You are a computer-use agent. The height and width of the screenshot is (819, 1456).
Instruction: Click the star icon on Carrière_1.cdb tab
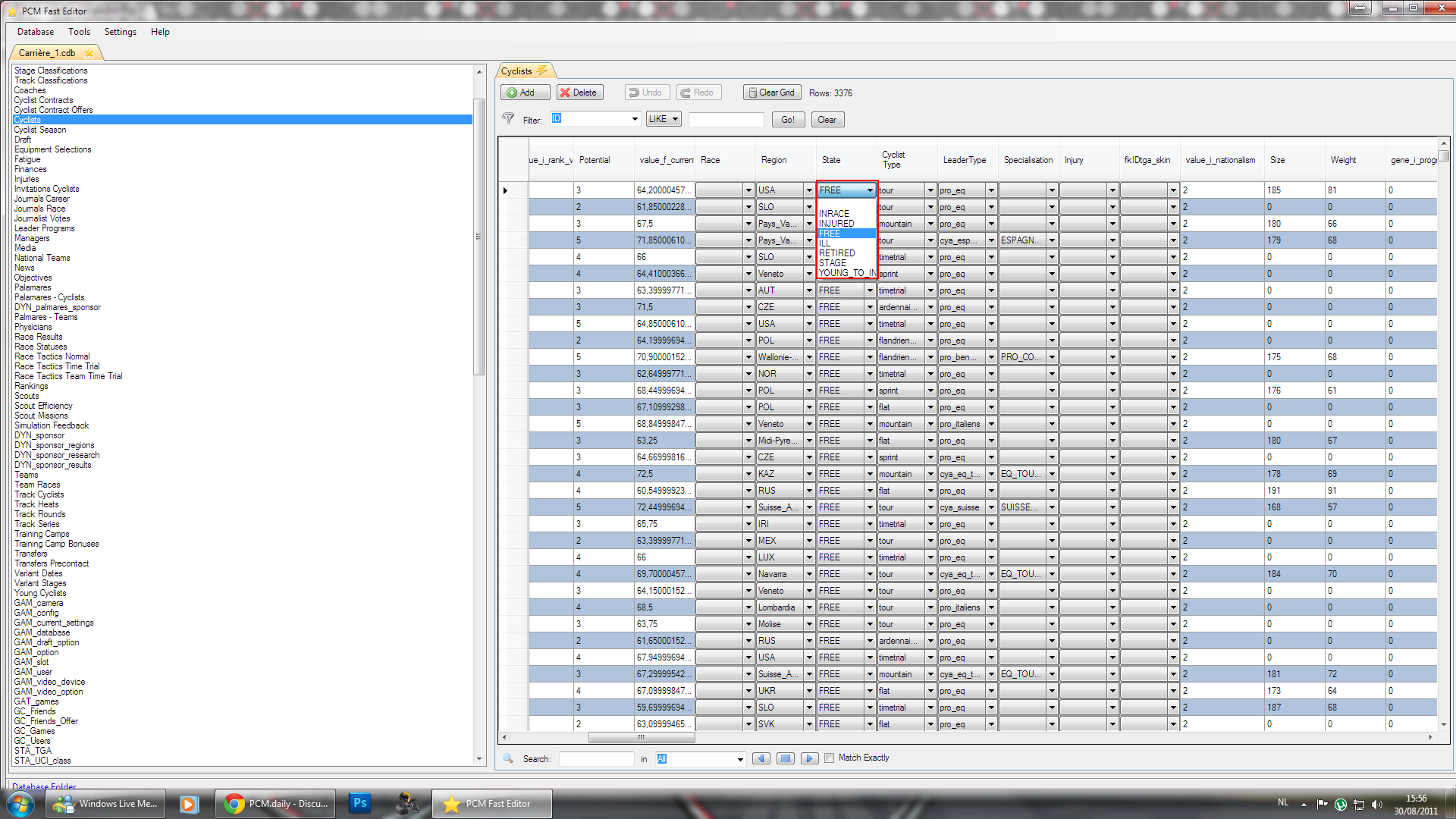[x=89, y=53]
